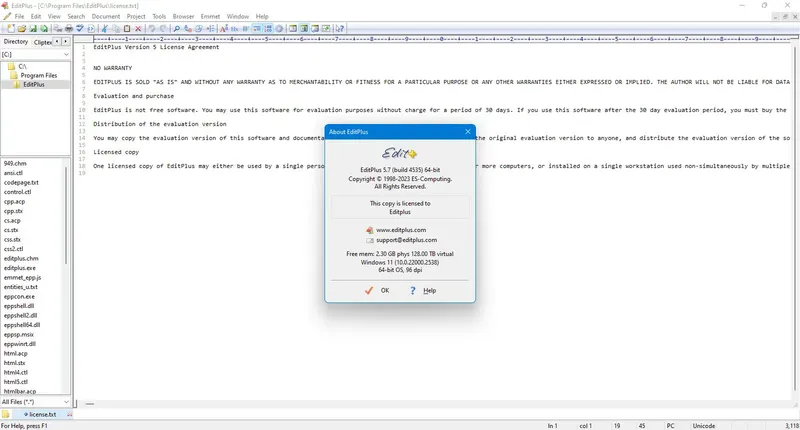
Task: Click the editor's vertical scrollbar
Action: pyautogui.click(x=795, y=219)
